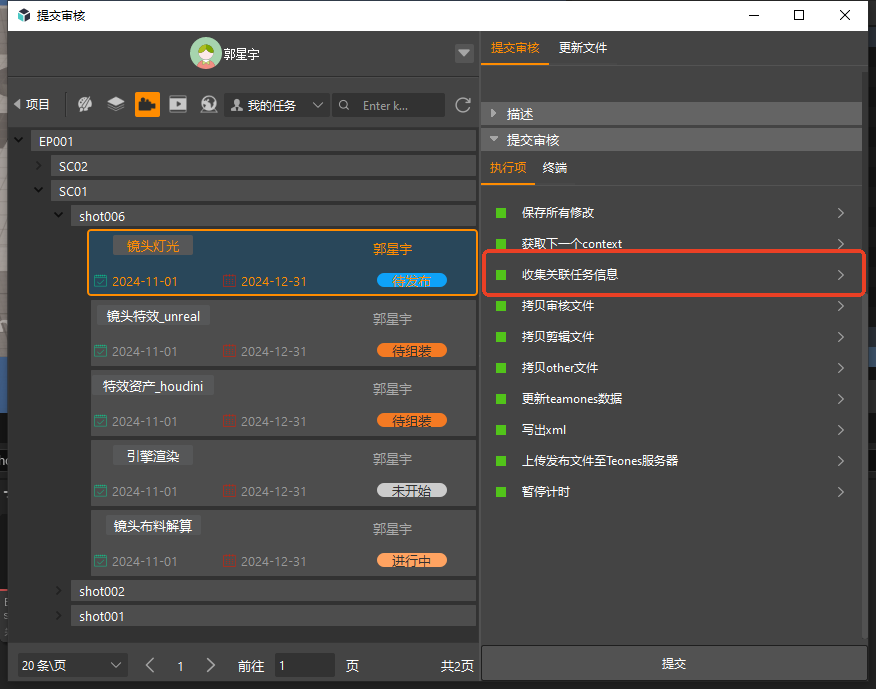876x689 pixels.
Task: Expand the shot002 node
Action: pos(59,590)
